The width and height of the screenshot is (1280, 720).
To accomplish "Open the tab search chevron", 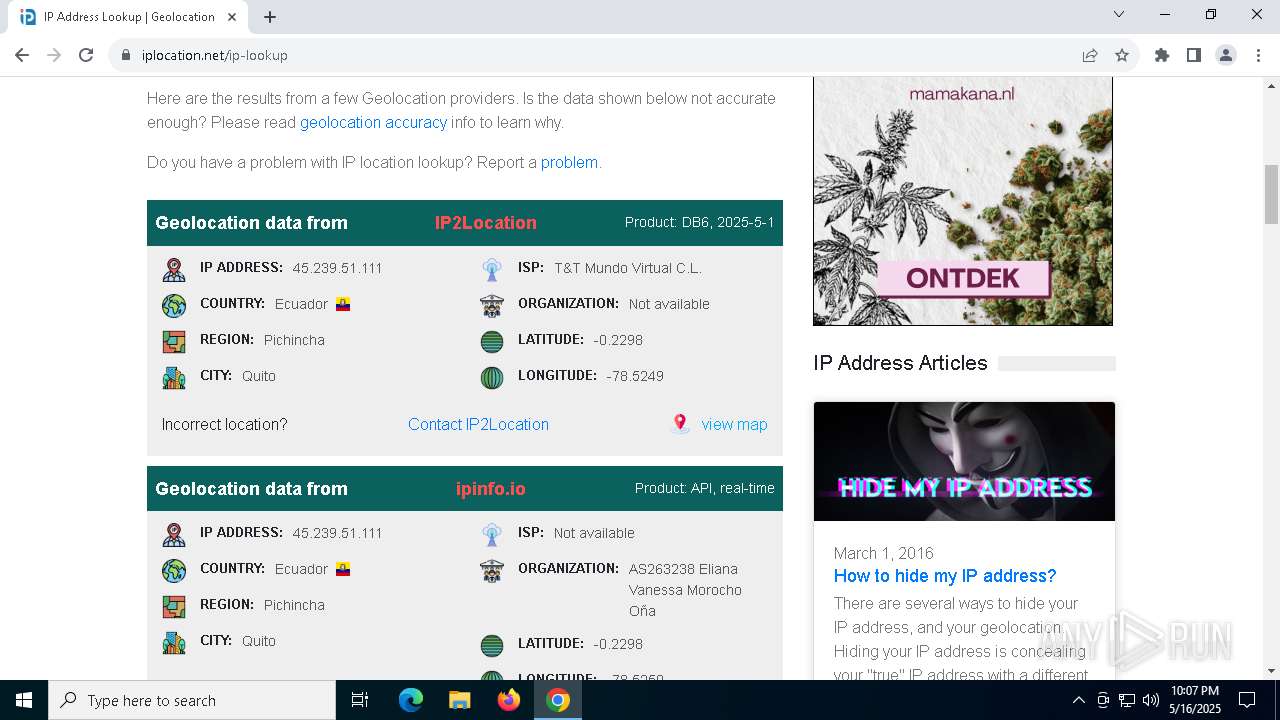I will [1119, 14].
